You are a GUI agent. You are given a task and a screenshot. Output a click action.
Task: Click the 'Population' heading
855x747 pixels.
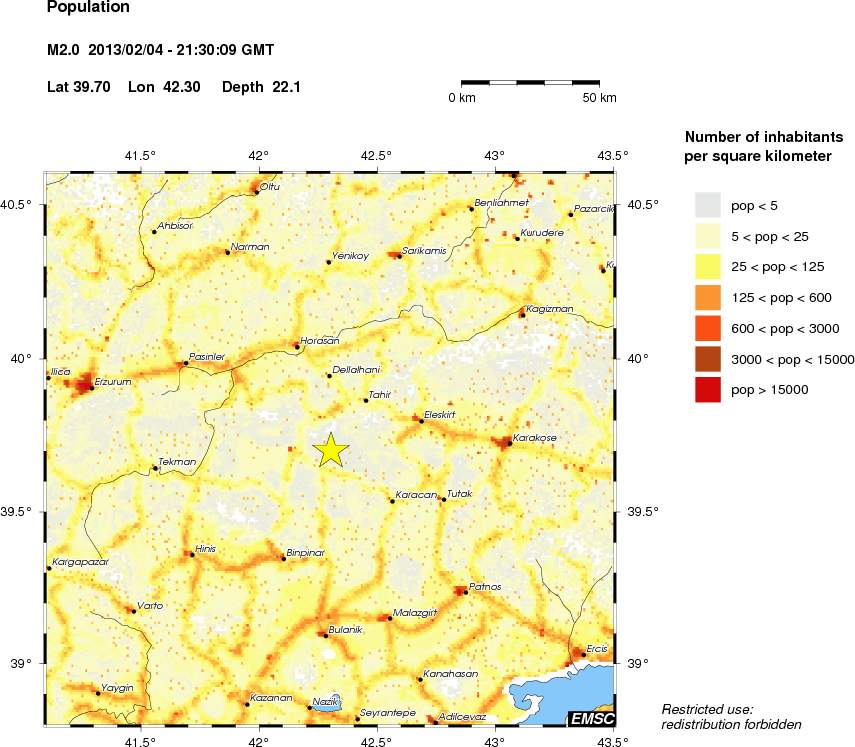tap(88, 7)
